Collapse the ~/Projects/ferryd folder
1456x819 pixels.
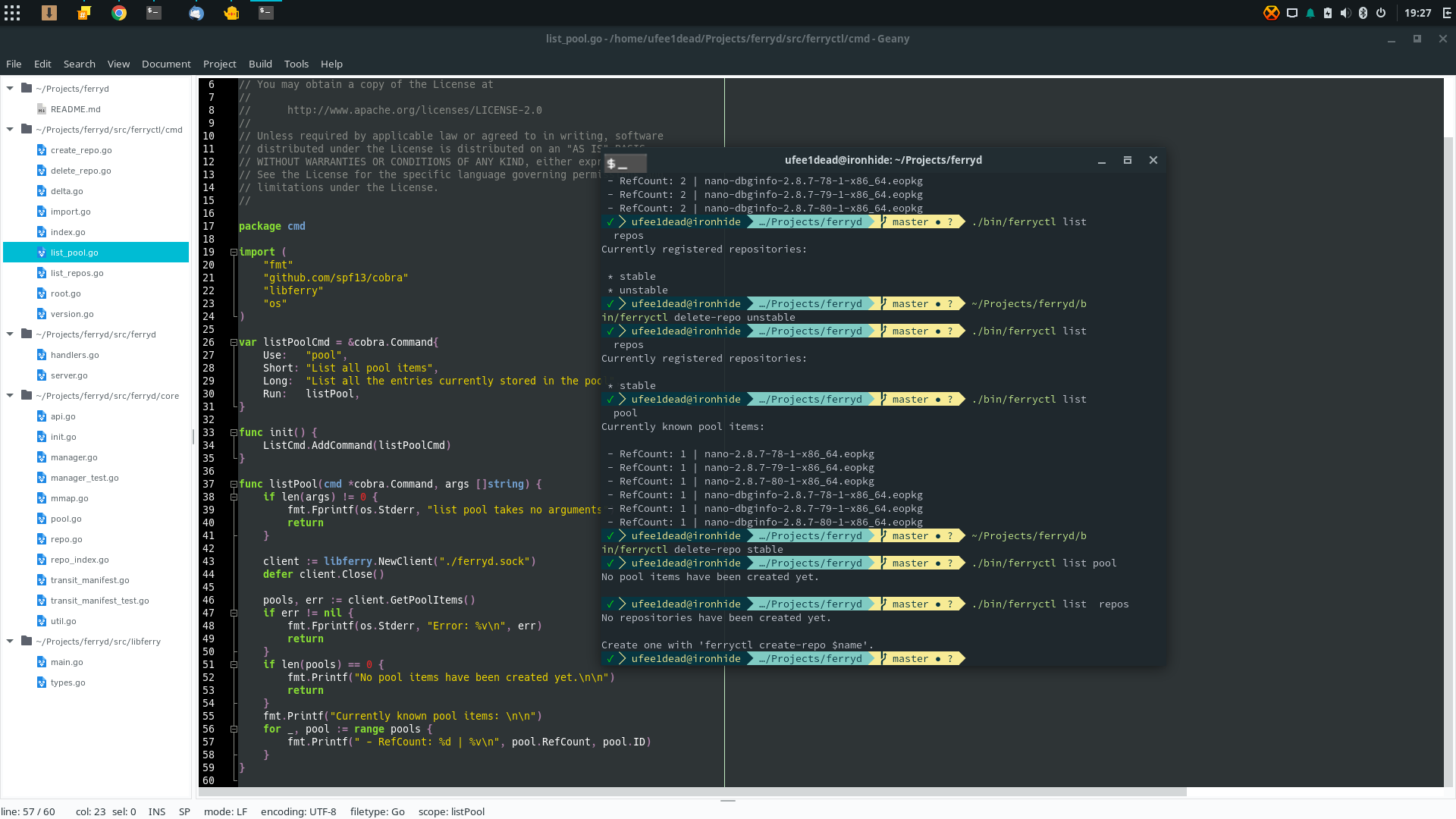pyautogui.click(x=10, y=88)
